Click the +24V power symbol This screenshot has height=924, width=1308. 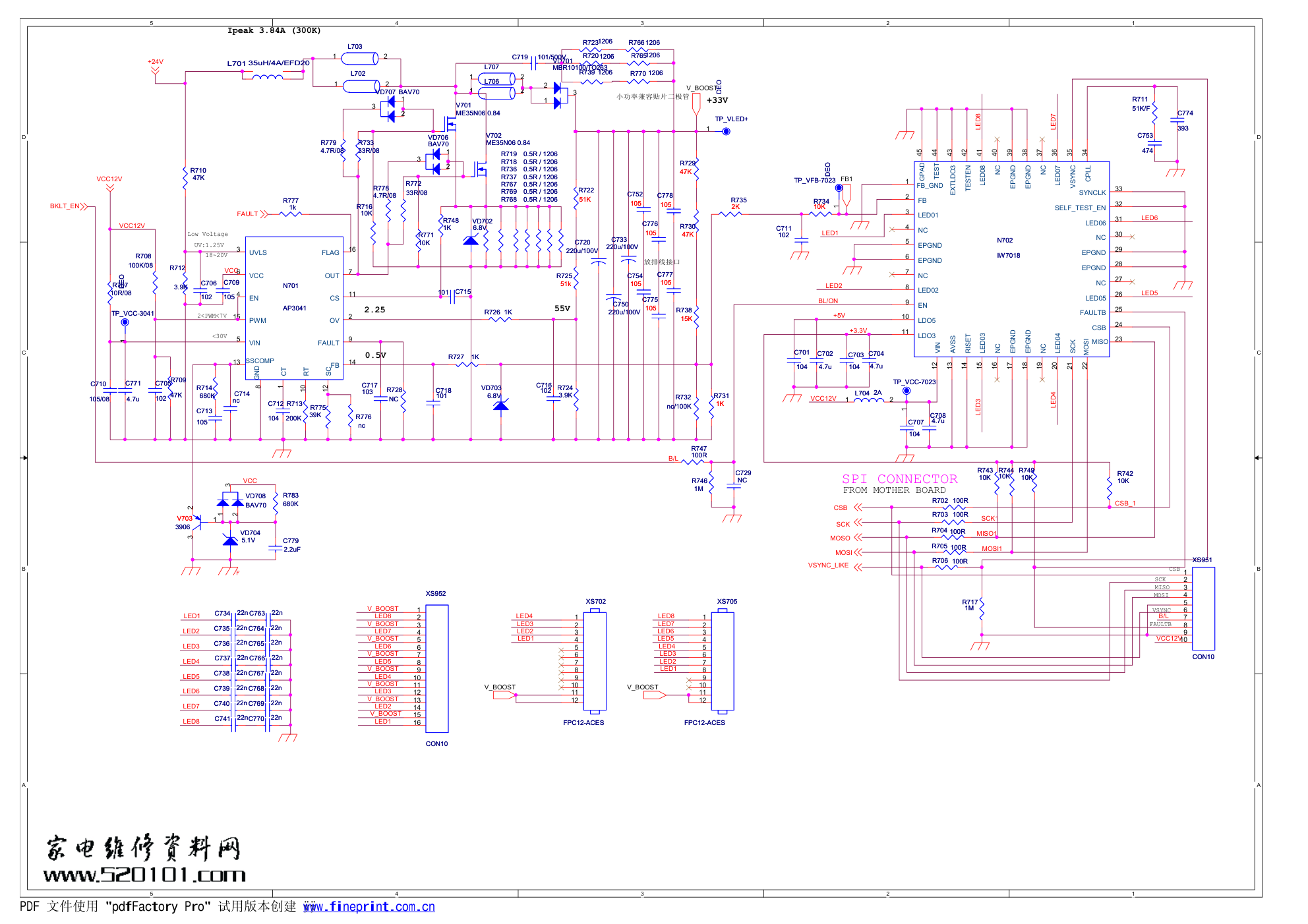[155, 67]
